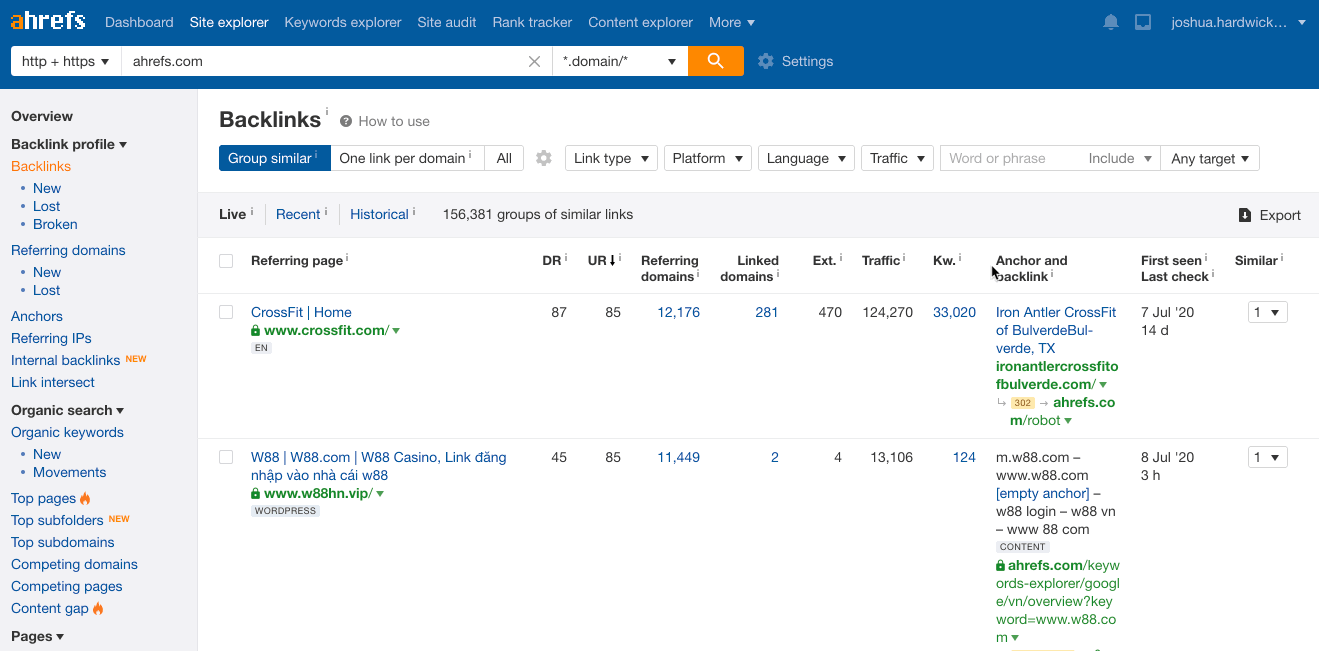1319x651 pixels.
Task: Open the Link type dropdown
Action: click(x=610, y=158)
